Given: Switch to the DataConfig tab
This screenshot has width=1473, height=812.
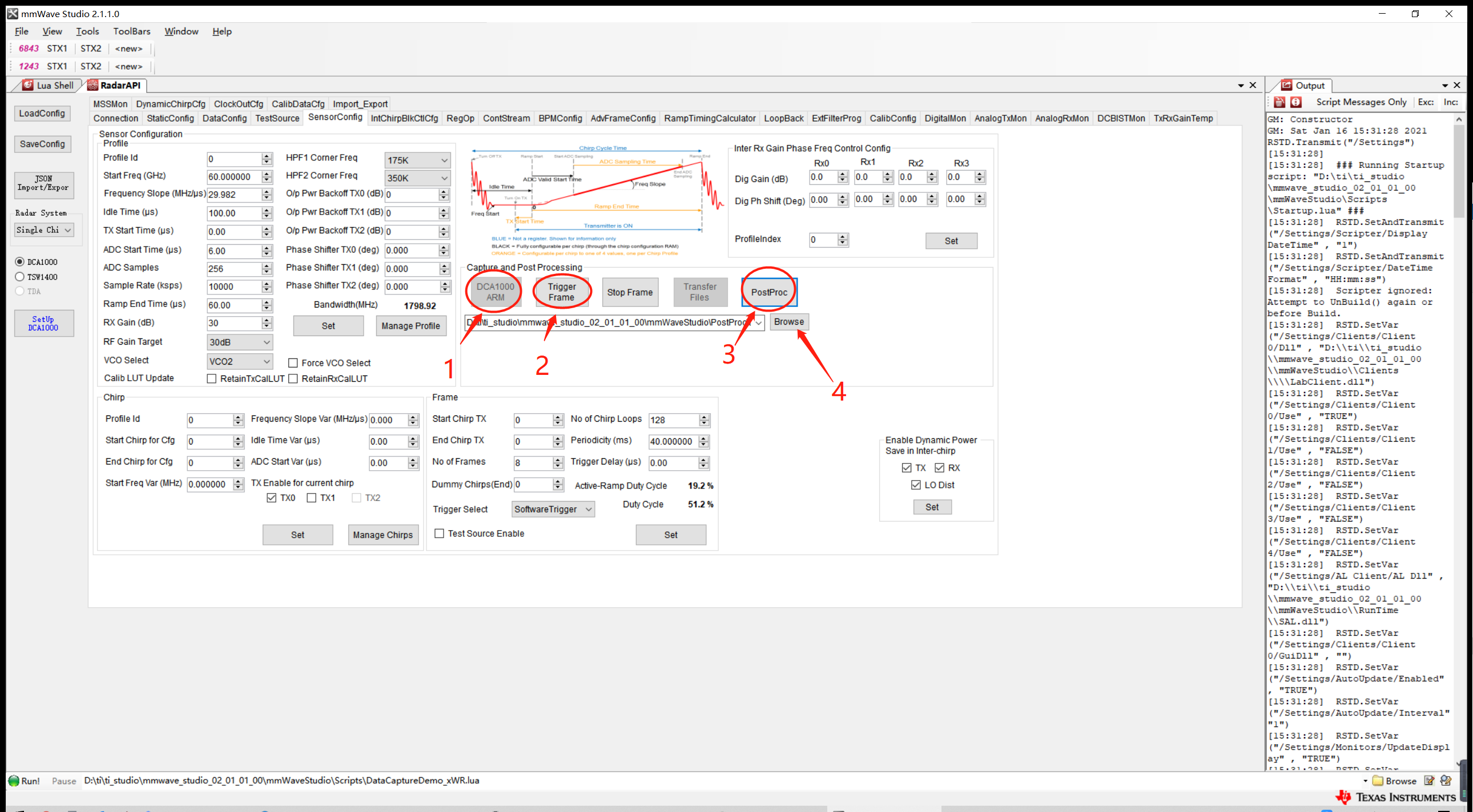Looking at the screenshot, I should tap(224, 118).
